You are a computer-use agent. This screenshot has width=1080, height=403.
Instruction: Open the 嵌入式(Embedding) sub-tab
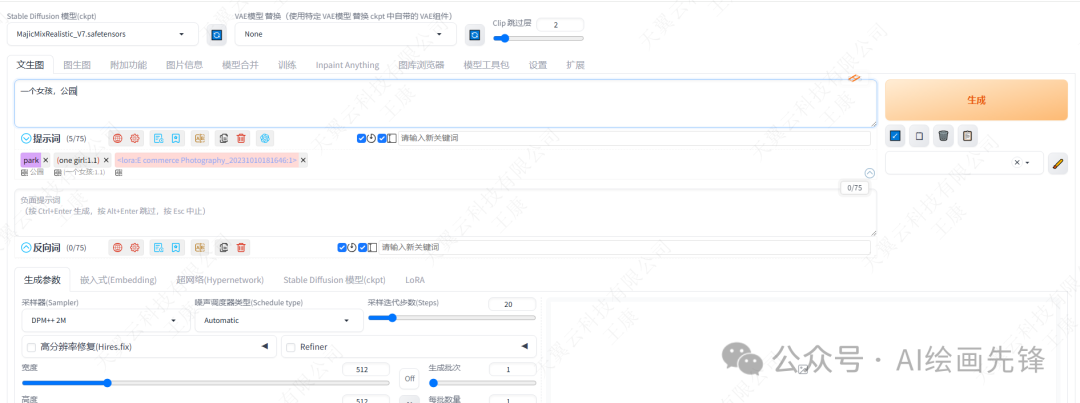(x=118, y=280)
